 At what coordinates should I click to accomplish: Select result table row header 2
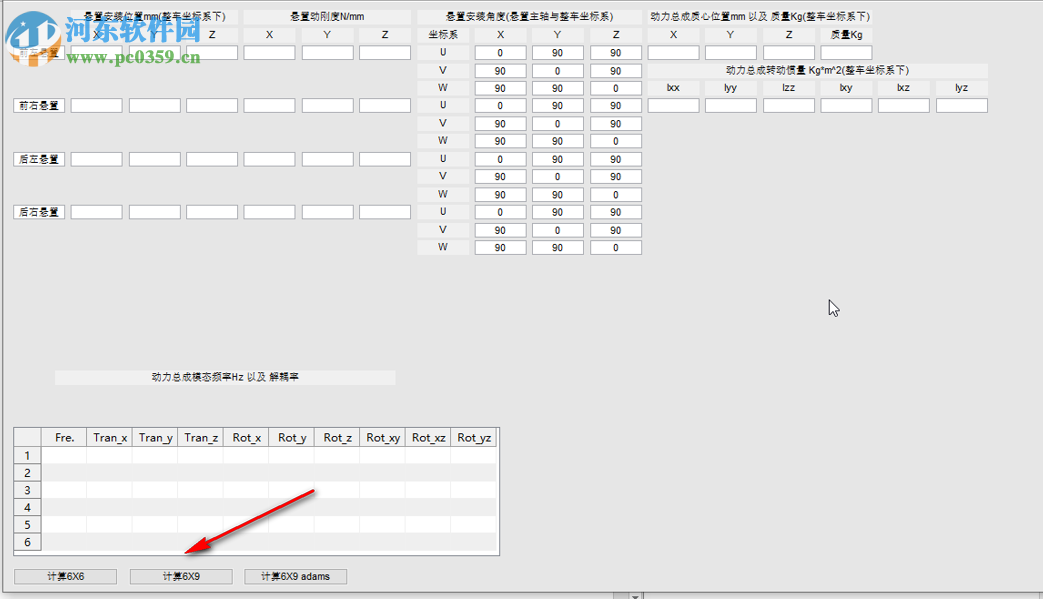tap(27, 472)
